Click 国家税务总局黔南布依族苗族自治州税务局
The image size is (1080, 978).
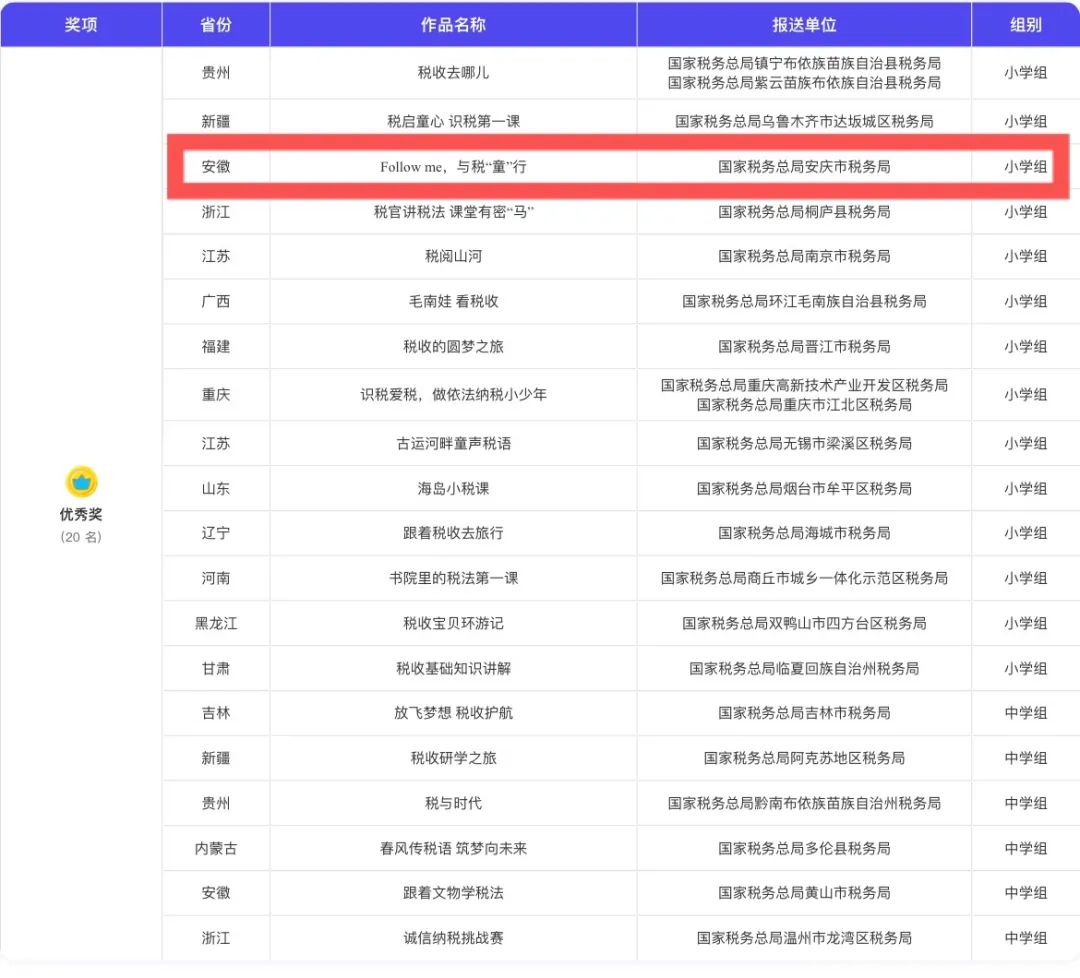coord(804,803)
